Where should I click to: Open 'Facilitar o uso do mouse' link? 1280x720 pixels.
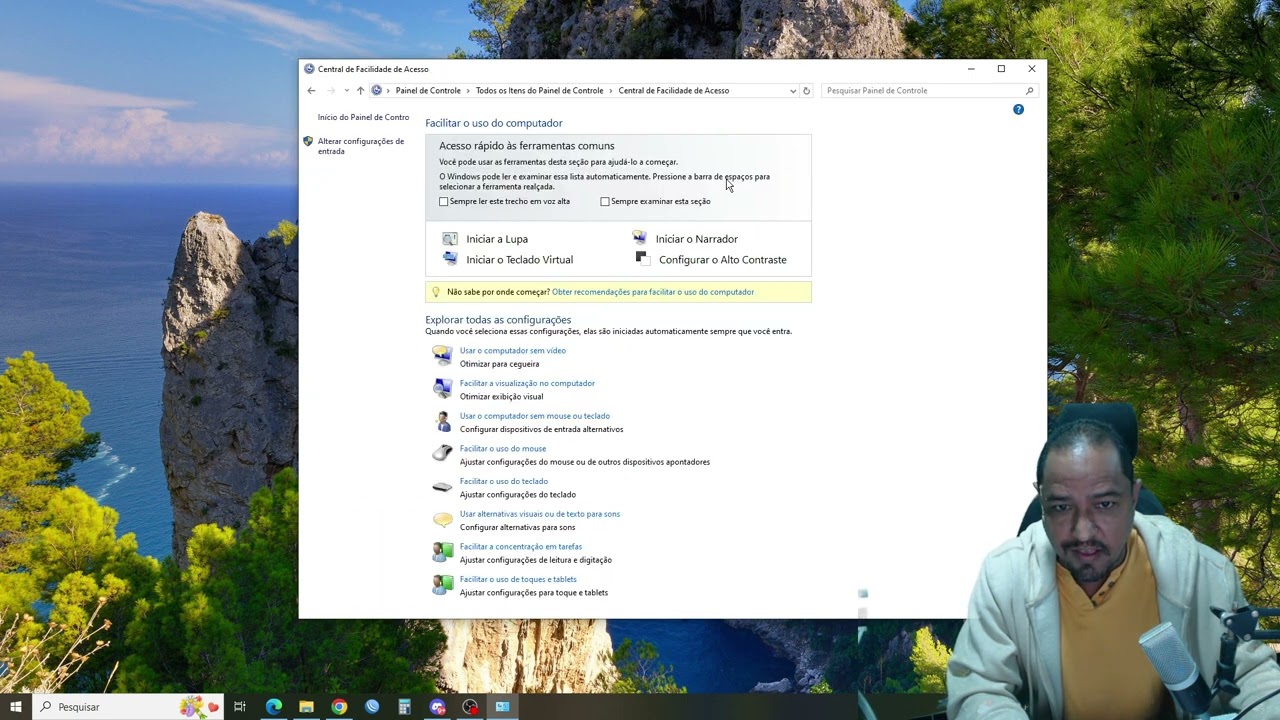(503, 449)
